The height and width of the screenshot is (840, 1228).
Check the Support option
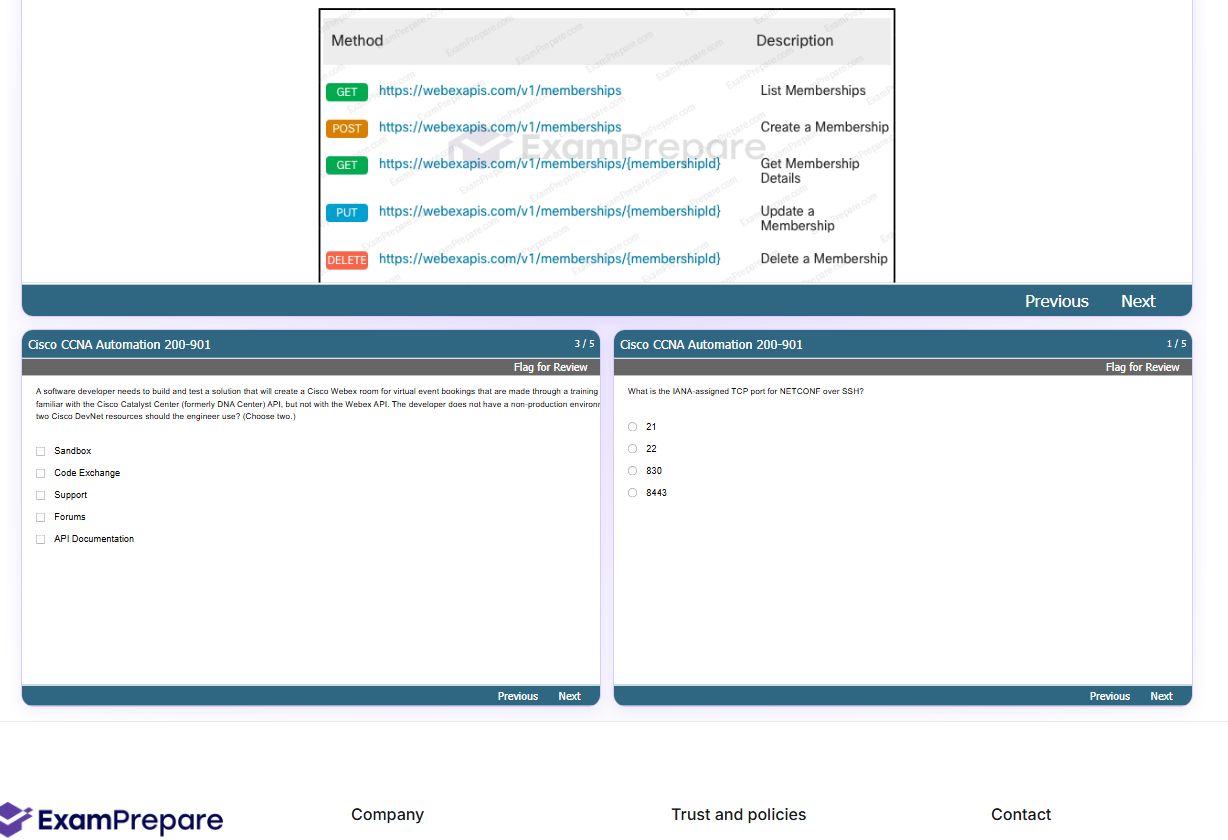(41, 495)
